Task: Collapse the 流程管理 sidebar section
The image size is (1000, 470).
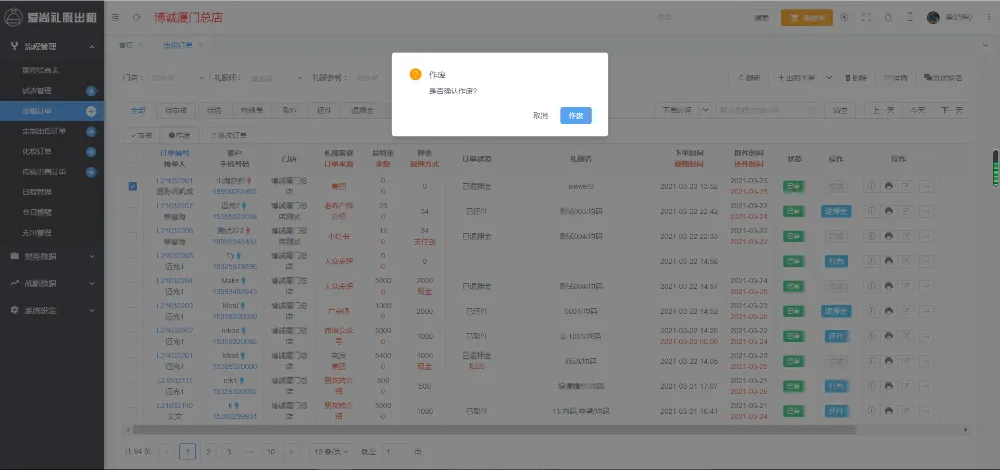Action: [50, 46]
